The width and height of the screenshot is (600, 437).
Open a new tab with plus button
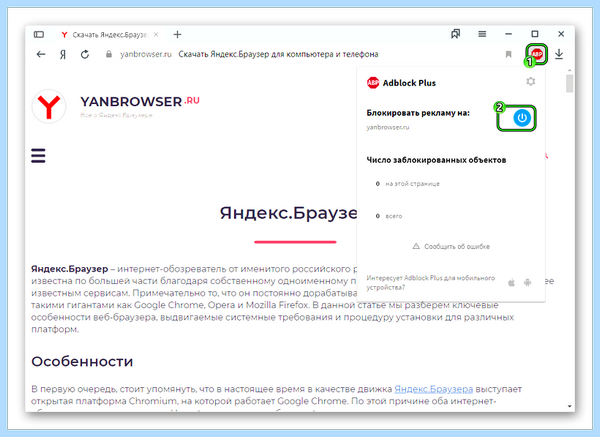pos(177,34)
